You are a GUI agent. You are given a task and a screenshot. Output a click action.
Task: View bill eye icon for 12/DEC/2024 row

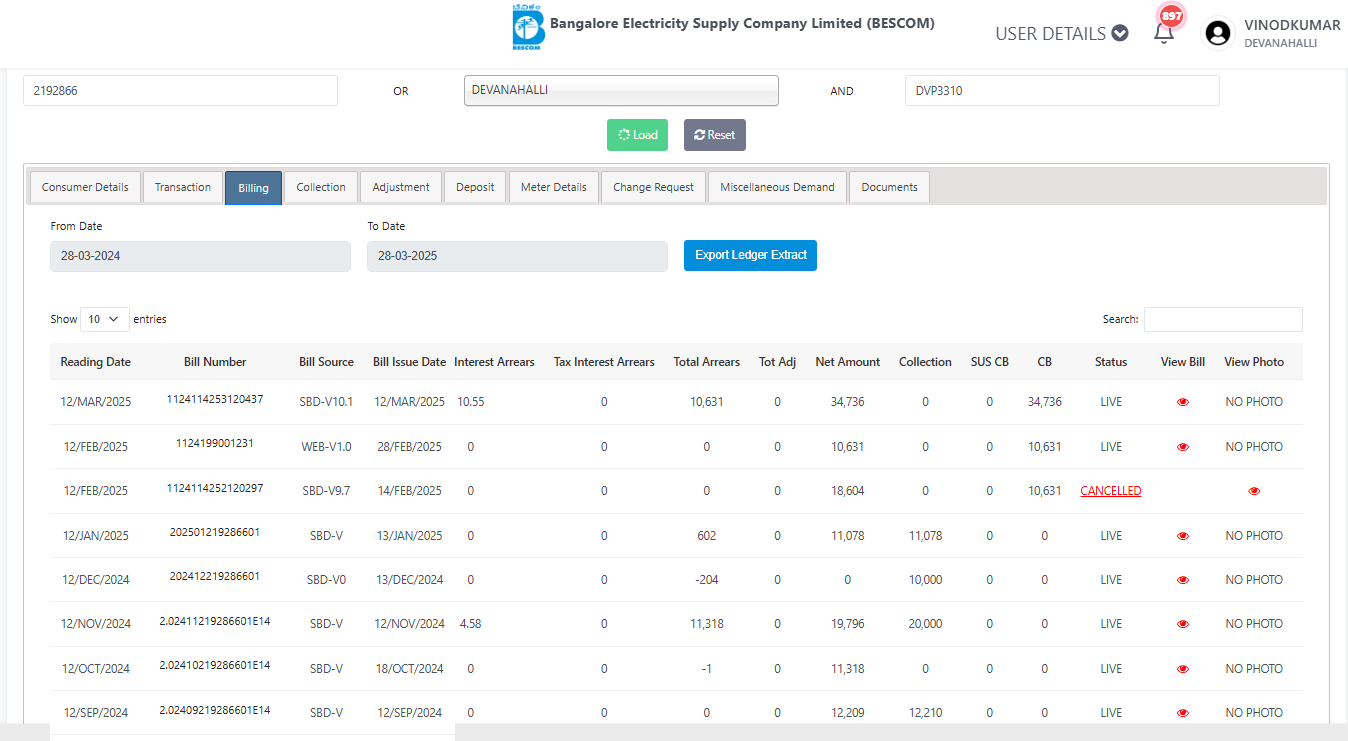click(x=1183, y=580)
